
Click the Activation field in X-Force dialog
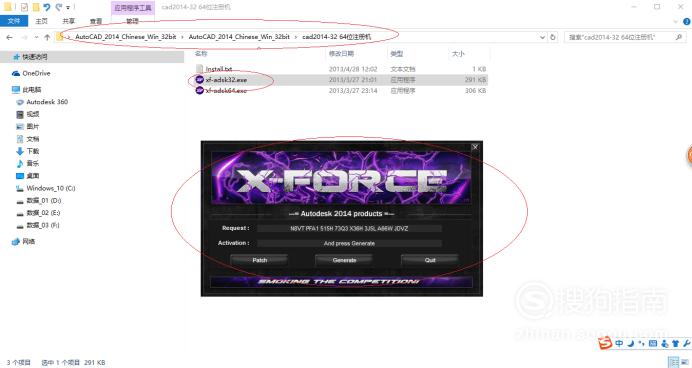pos(349,244)
